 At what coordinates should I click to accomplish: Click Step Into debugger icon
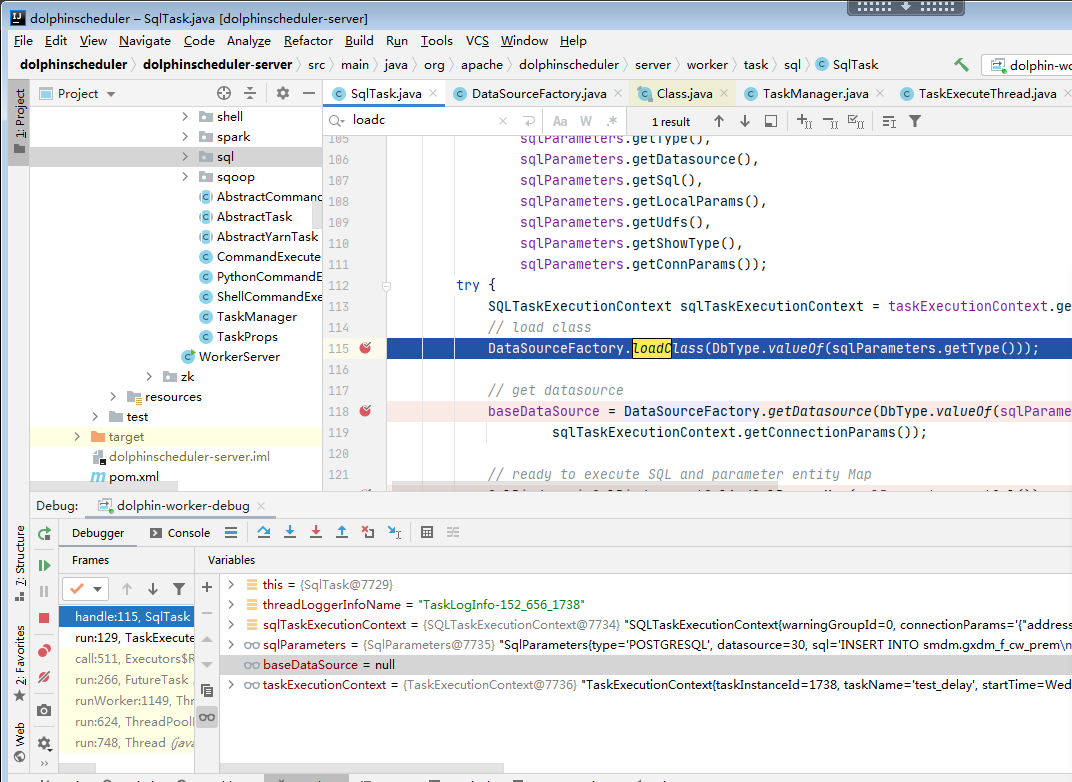(290, 532)
